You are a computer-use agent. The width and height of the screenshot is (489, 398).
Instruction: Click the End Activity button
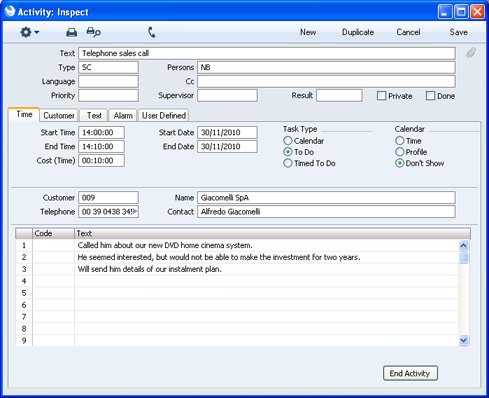[410, 373]
